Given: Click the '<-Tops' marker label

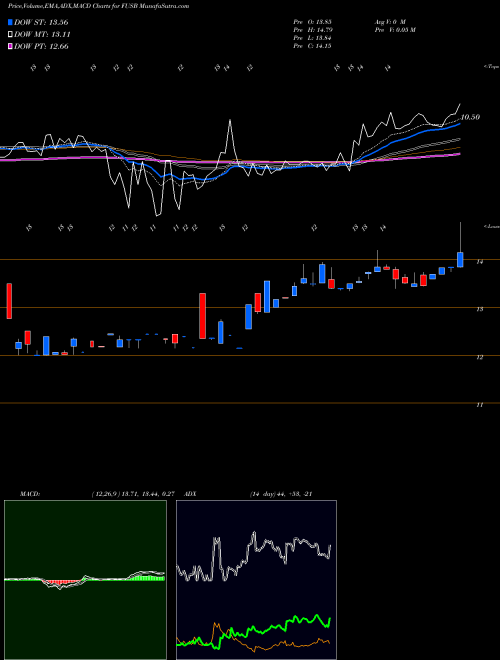Looking at the screenshot, I should click(x=491, y=67).
